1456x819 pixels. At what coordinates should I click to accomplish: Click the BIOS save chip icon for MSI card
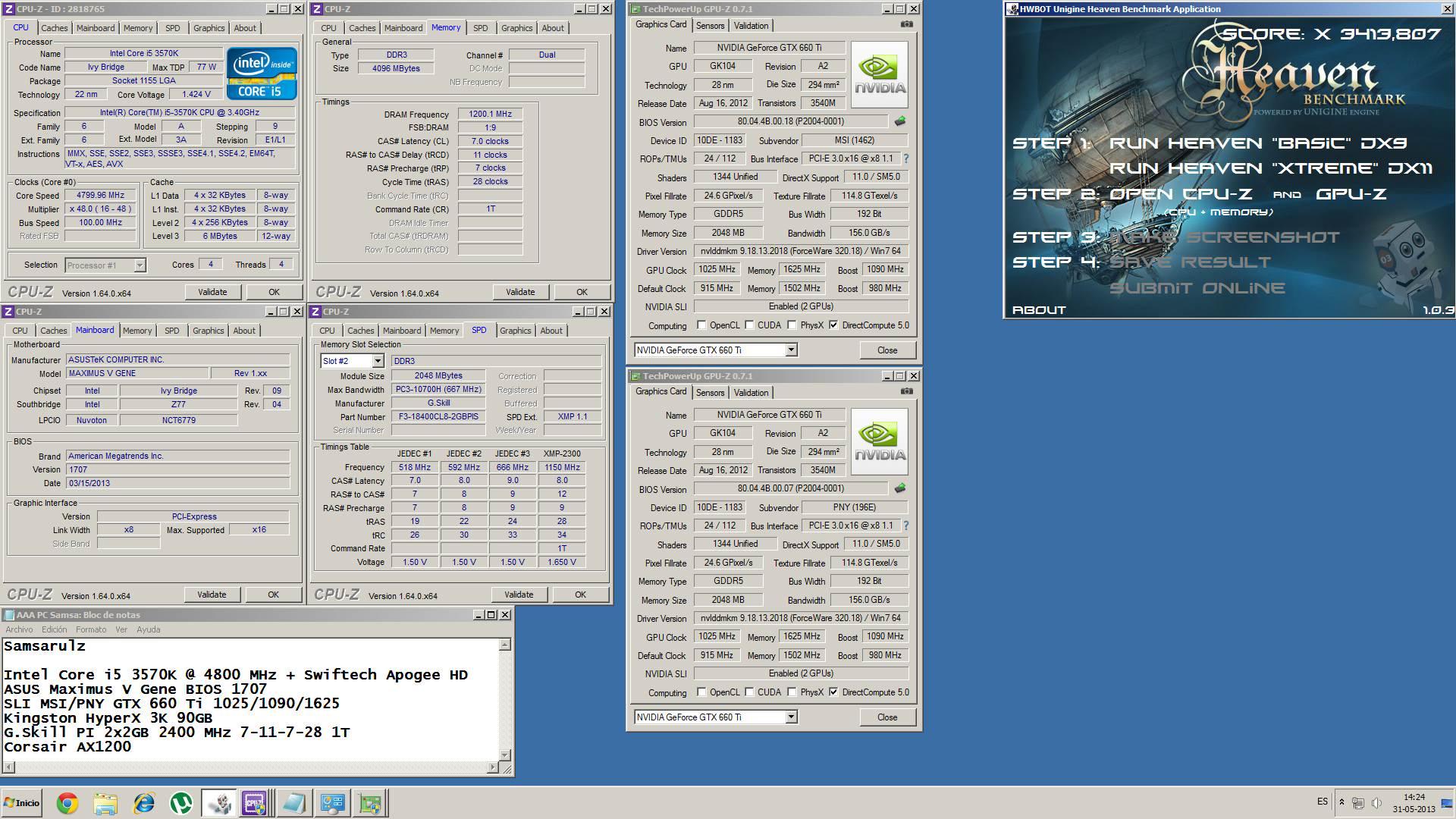click(x=900, y=121)
